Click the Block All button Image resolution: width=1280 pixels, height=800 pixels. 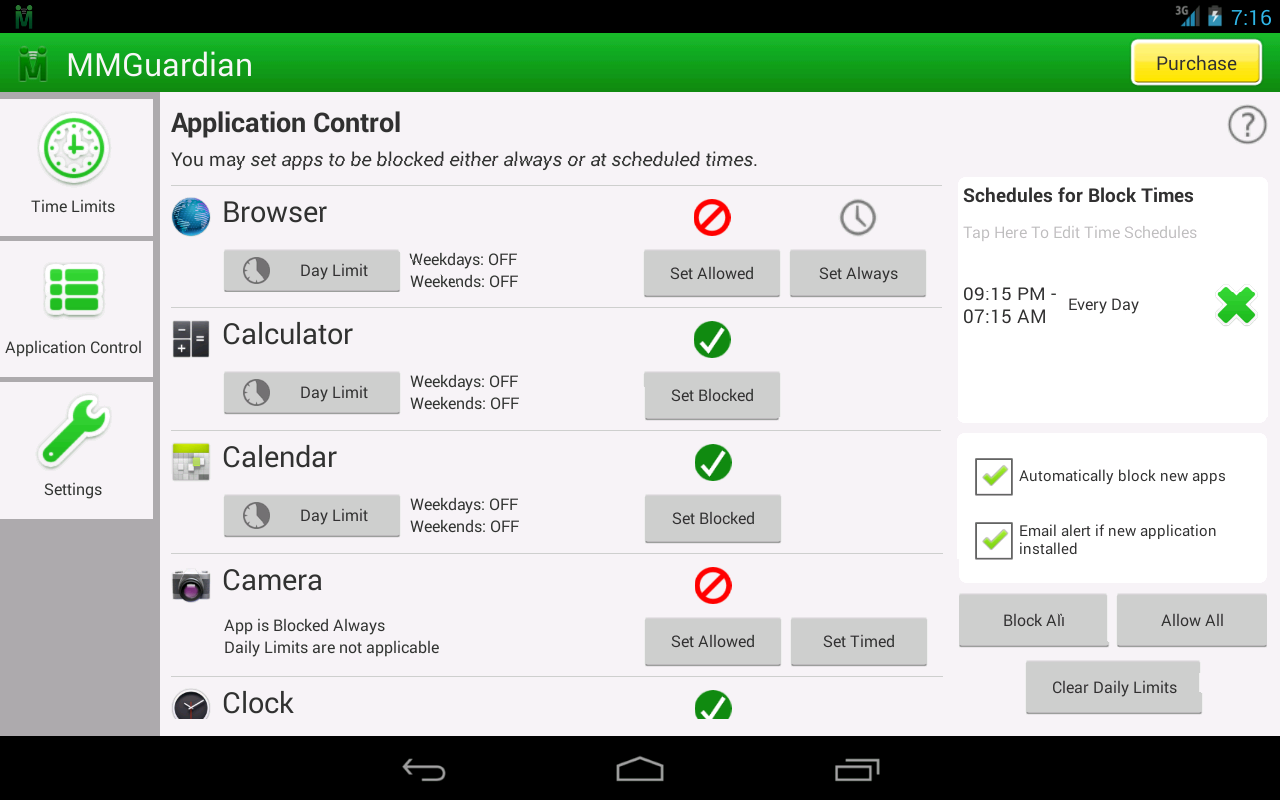[1032, 620]
